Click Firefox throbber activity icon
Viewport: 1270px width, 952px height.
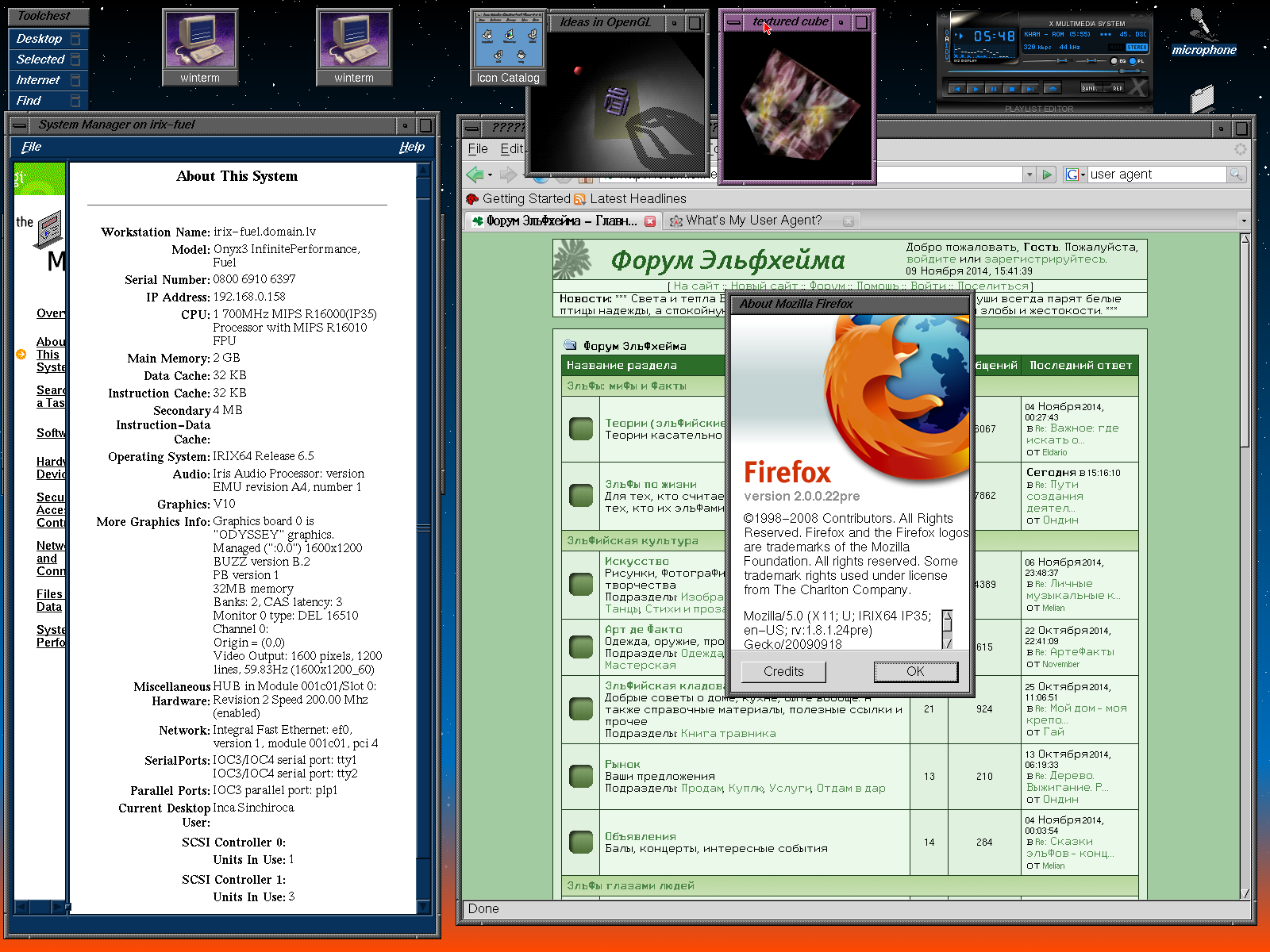click(1241, 149)
